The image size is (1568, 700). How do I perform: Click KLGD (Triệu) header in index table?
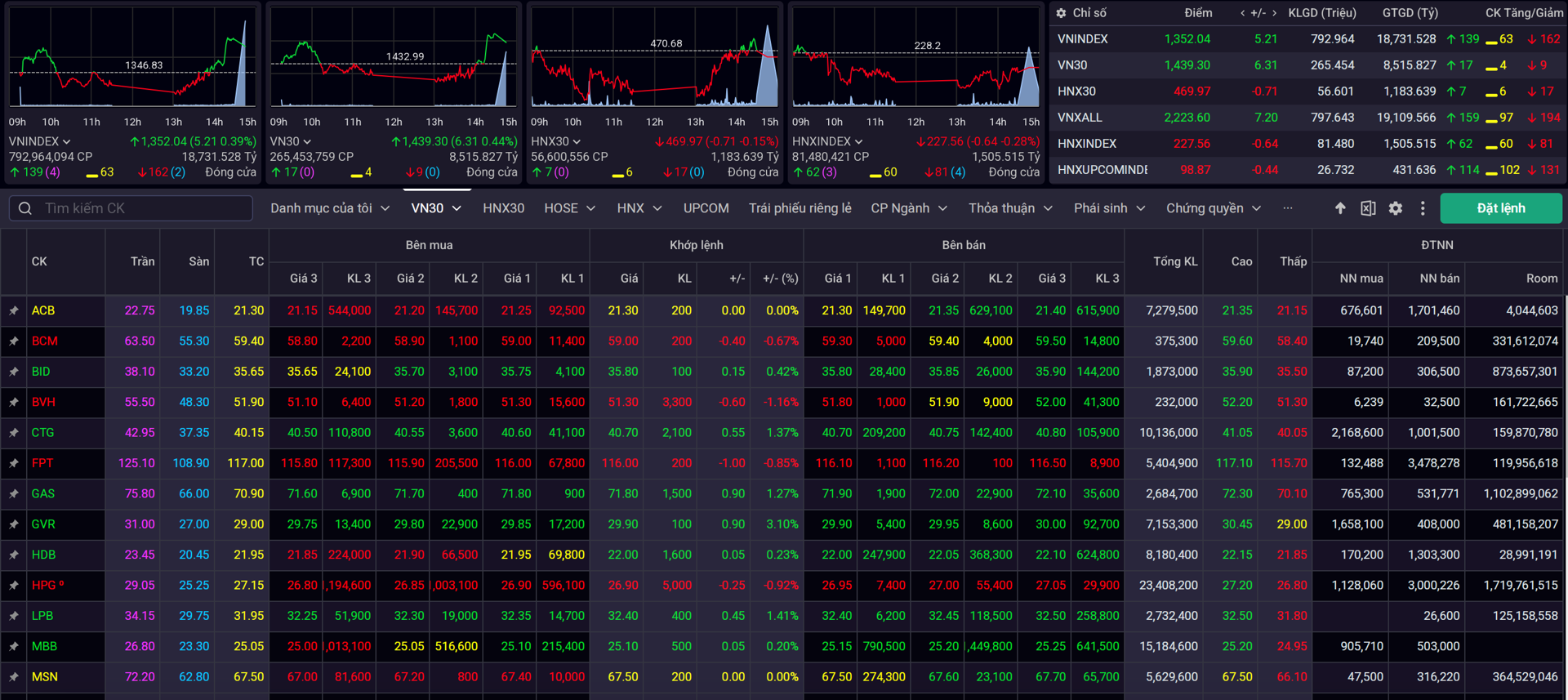pyautogui.click(x=1322, y=13)
